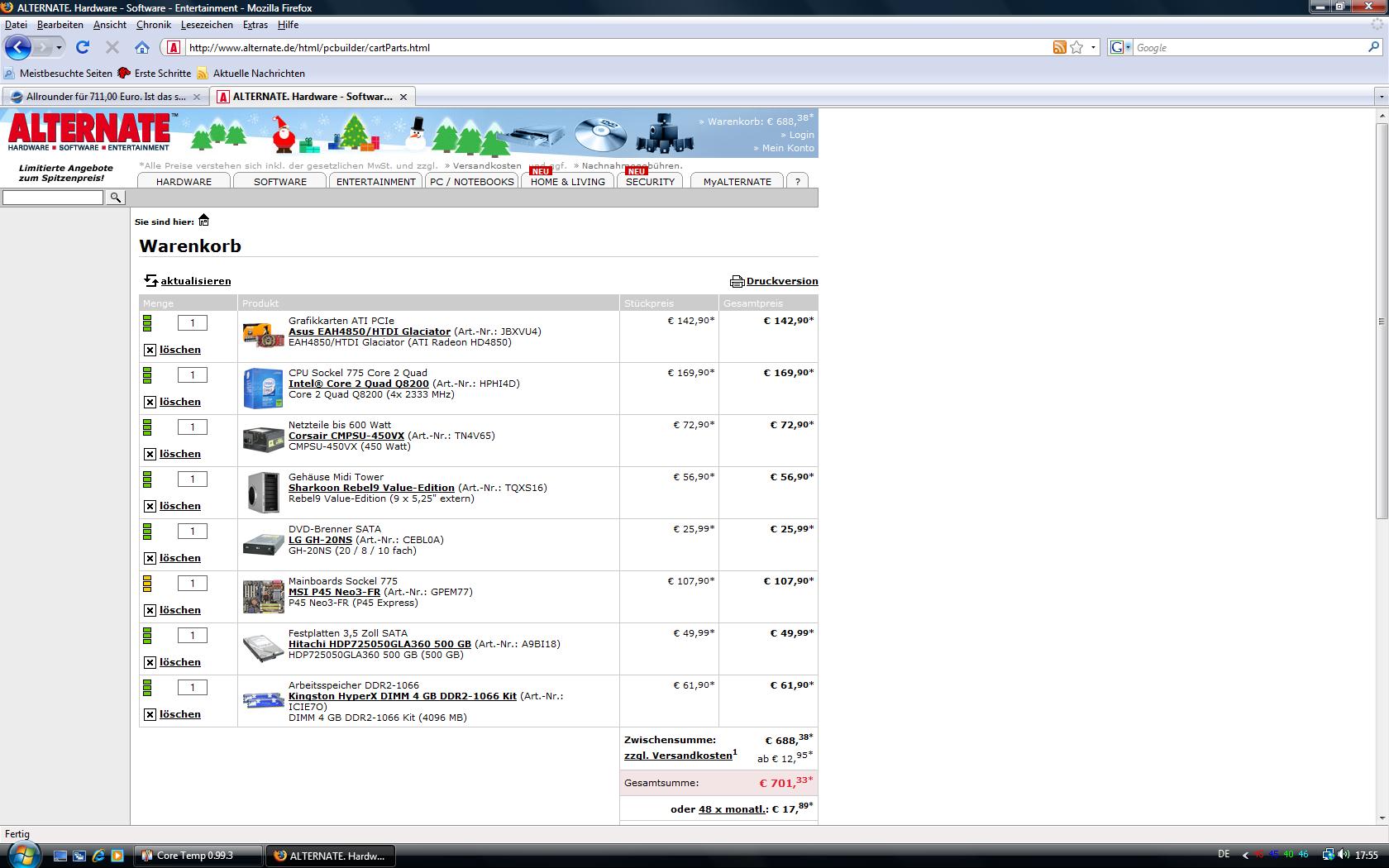This screenshot has height=868, width=1389.
Task: Click quantity field for Asus graphics card
Action: click(x=193, y=323)
